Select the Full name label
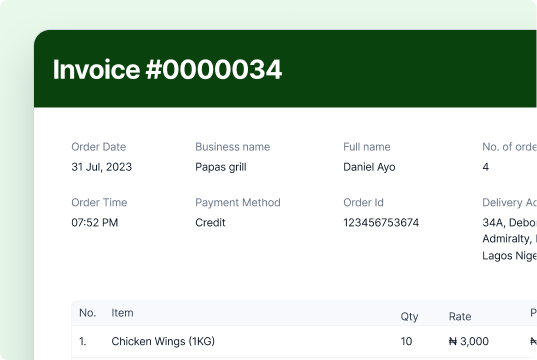Image resolution: width=537 pixels, height=360 pixels. [367, 147]
